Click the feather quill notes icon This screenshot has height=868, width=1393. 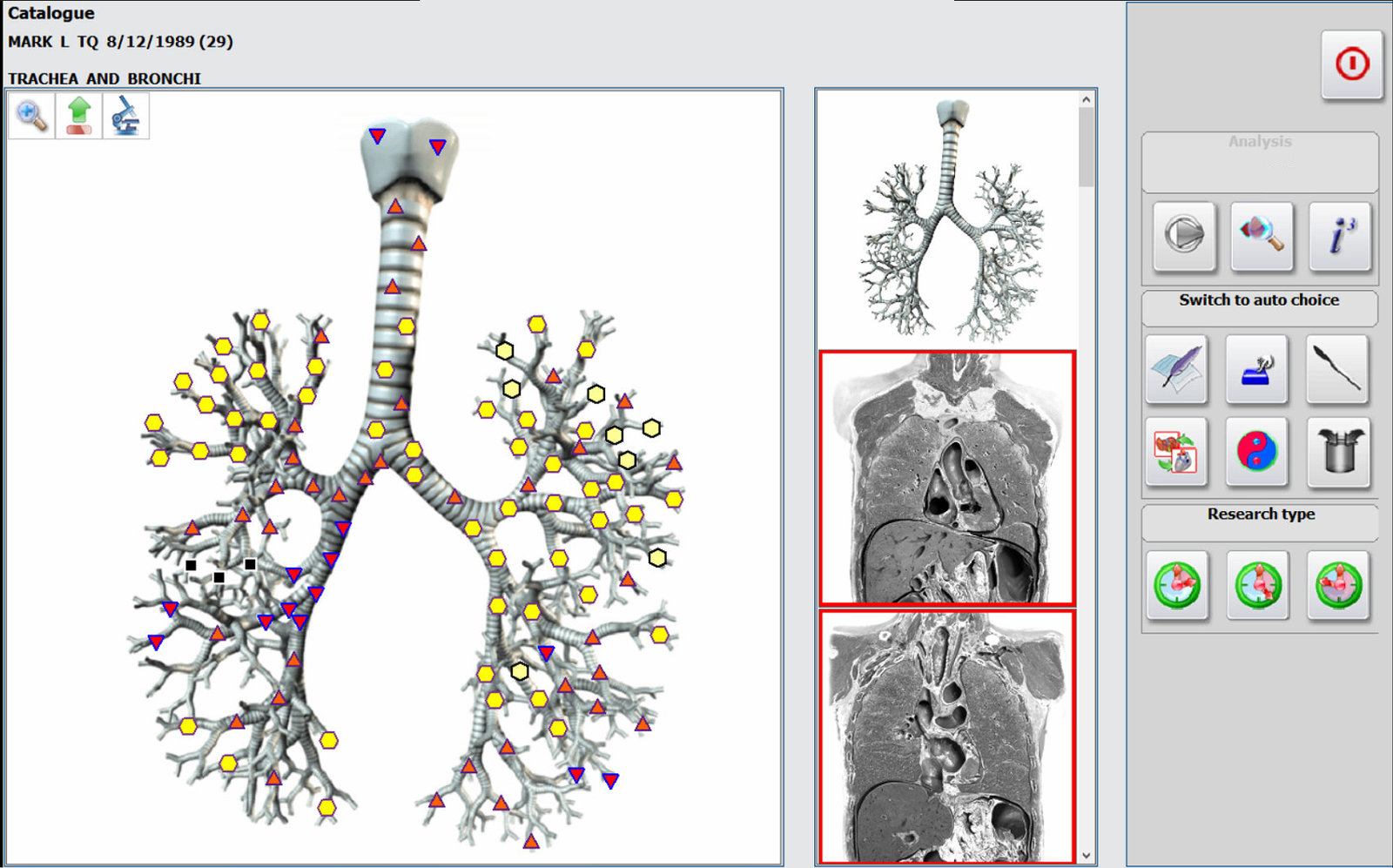[1177, 369]
